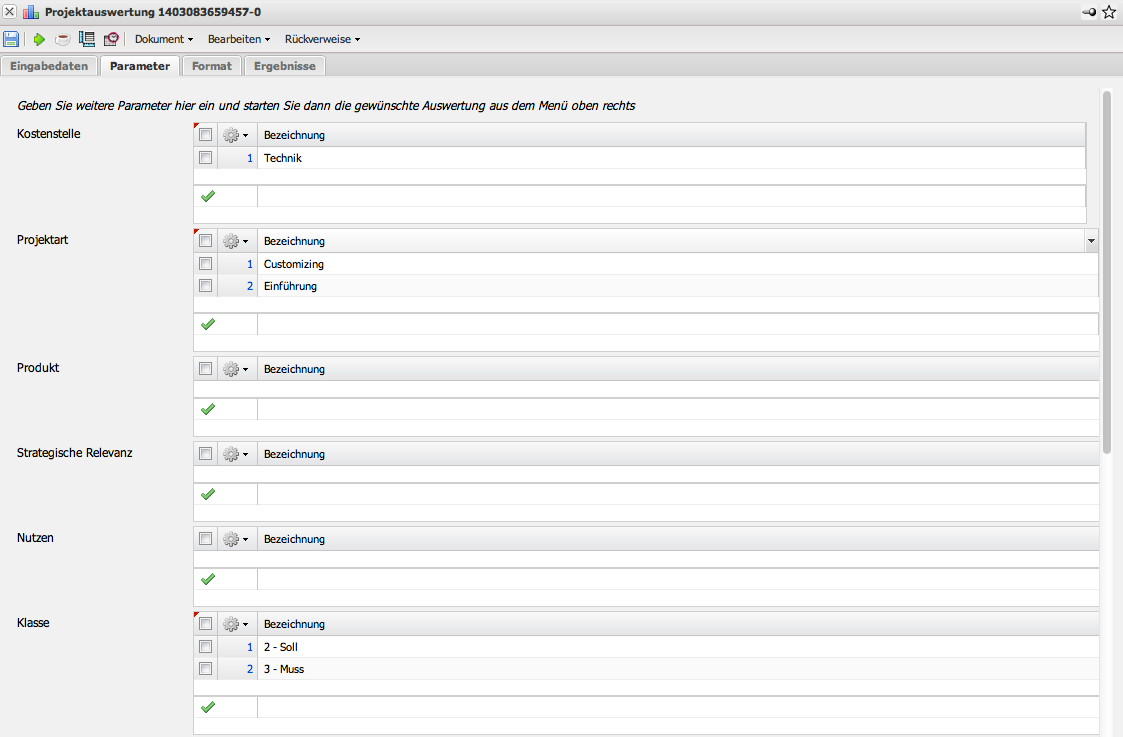Confirm Kostenstelle entry with green checkmark
Image resolution: width=1123 pixels, height=737 pixels.
coord(208,196)
